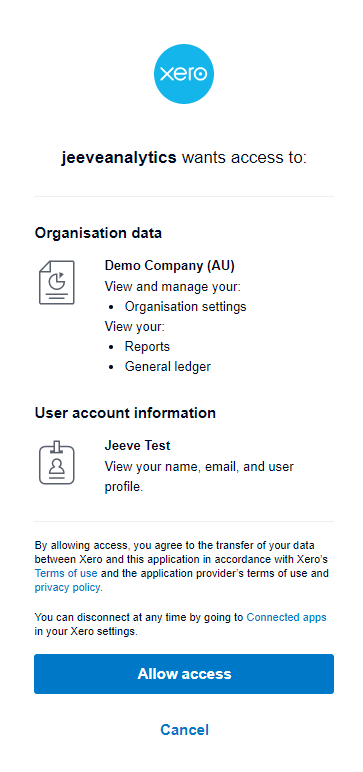Open the privacy policy link

[x=67, y=587]
